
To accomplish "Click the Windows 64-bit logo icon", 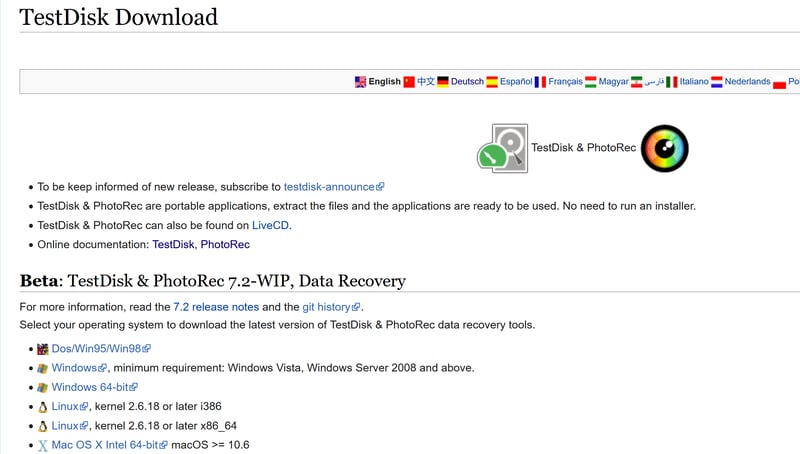I will [43, 388].
